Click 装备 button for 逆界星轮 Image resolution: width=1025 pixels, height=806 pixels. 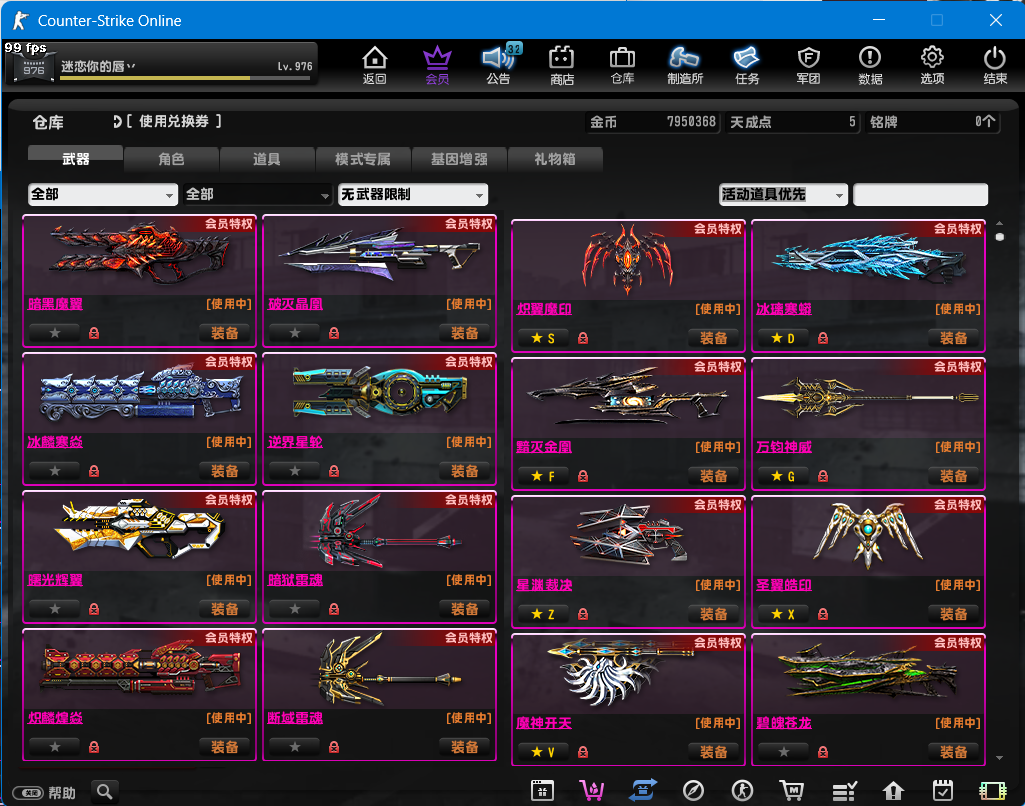click(465, 471)
